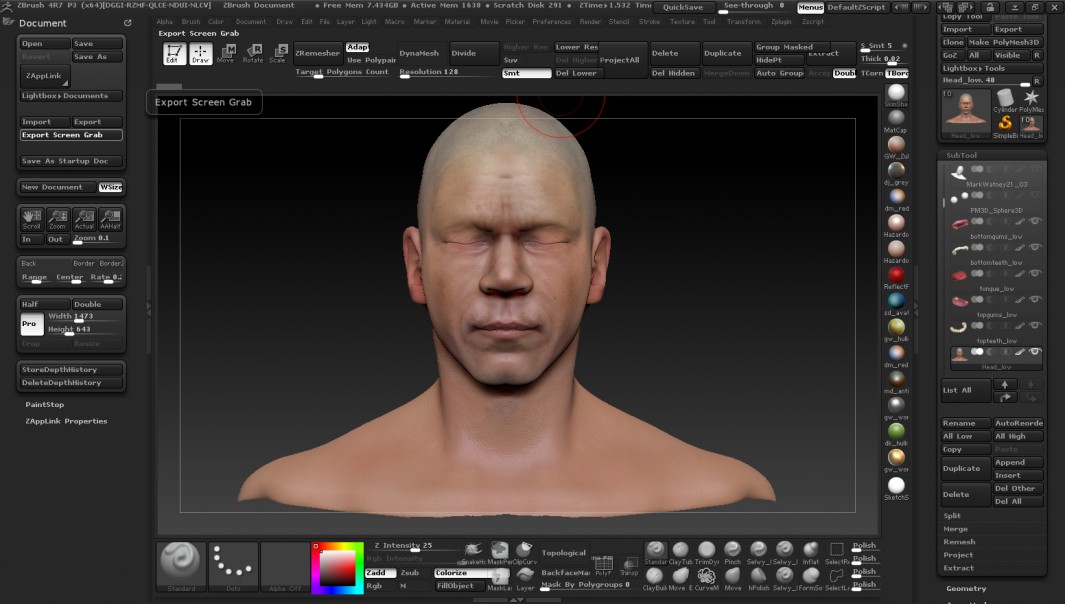This screenshot has width=1065, height=604.
Task: Select the ClayTubes brush
Action: (x=681, y=553)
